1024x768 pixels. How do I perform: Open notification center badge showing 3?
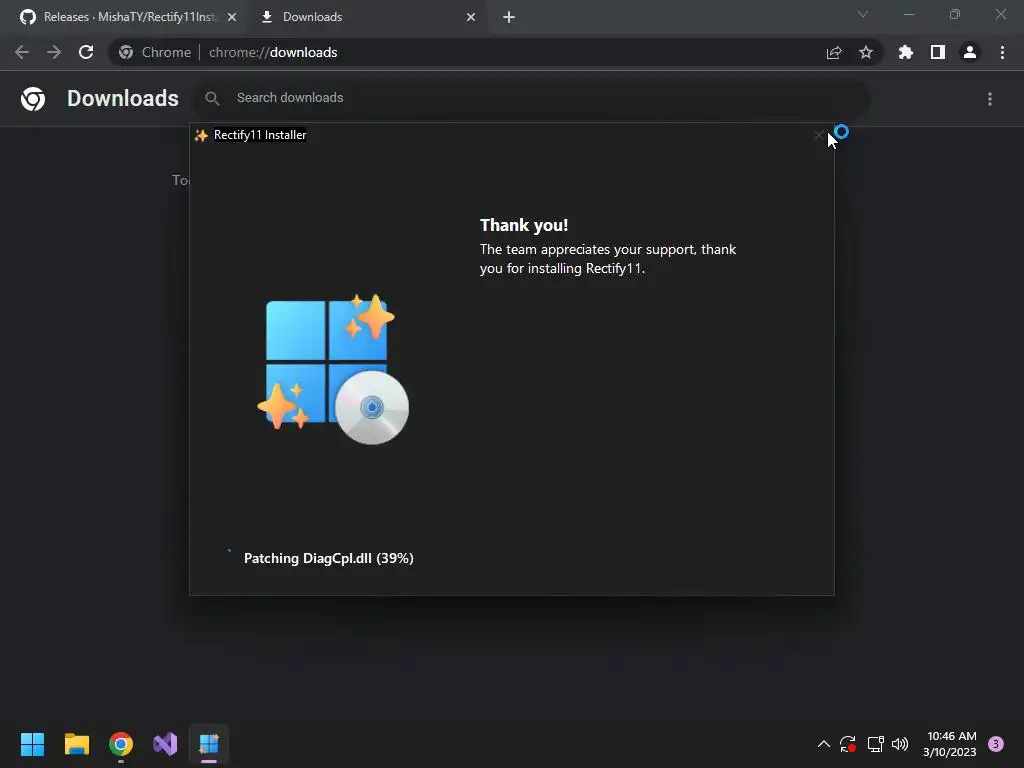point(996,744)
